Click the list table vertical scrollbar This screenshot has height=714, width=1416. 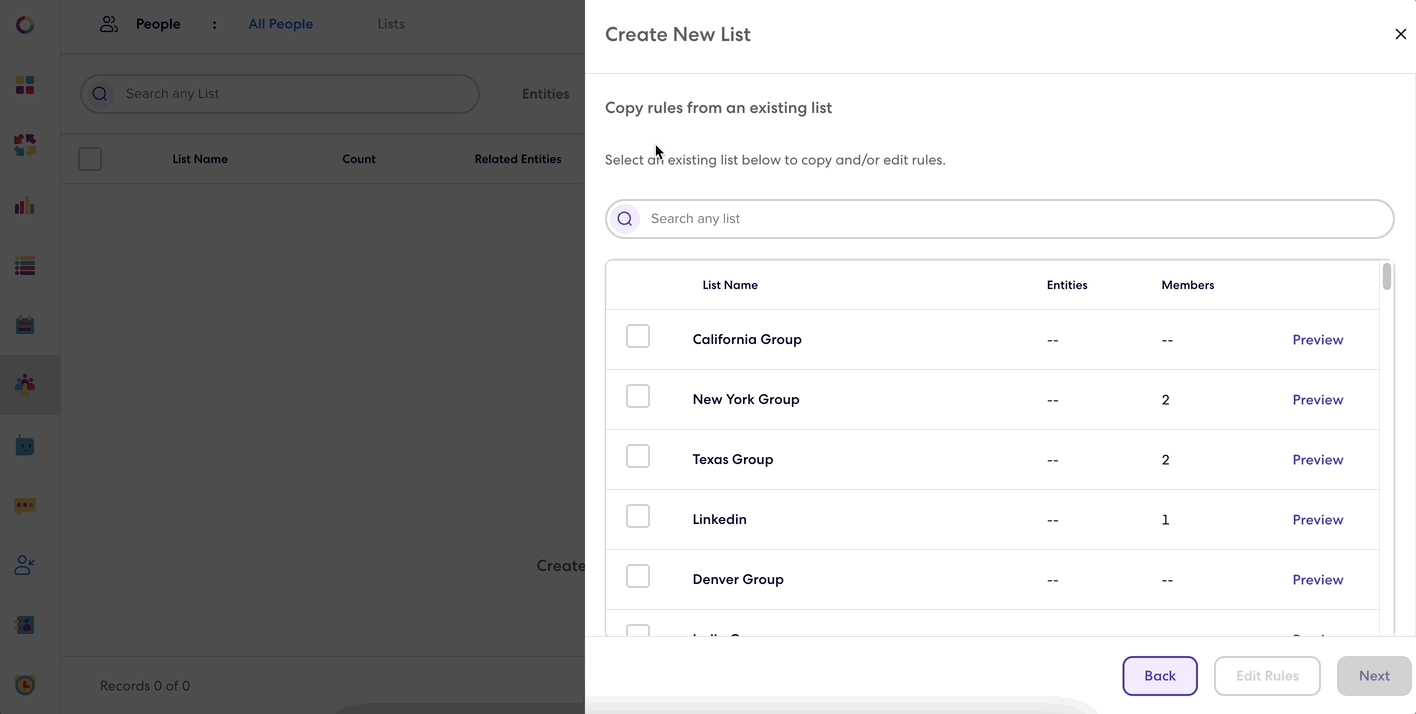tap(1387, 277)
